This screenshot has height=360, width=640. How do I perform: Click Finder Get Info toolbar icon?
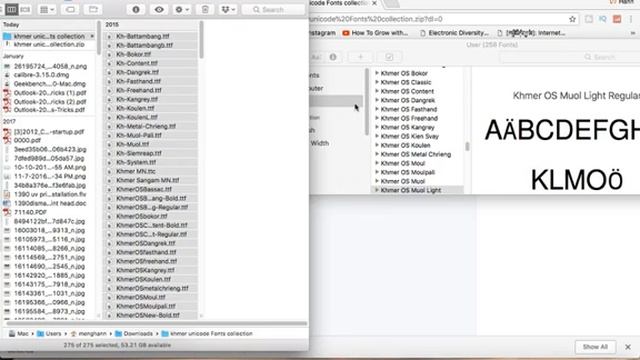point(136,9)
